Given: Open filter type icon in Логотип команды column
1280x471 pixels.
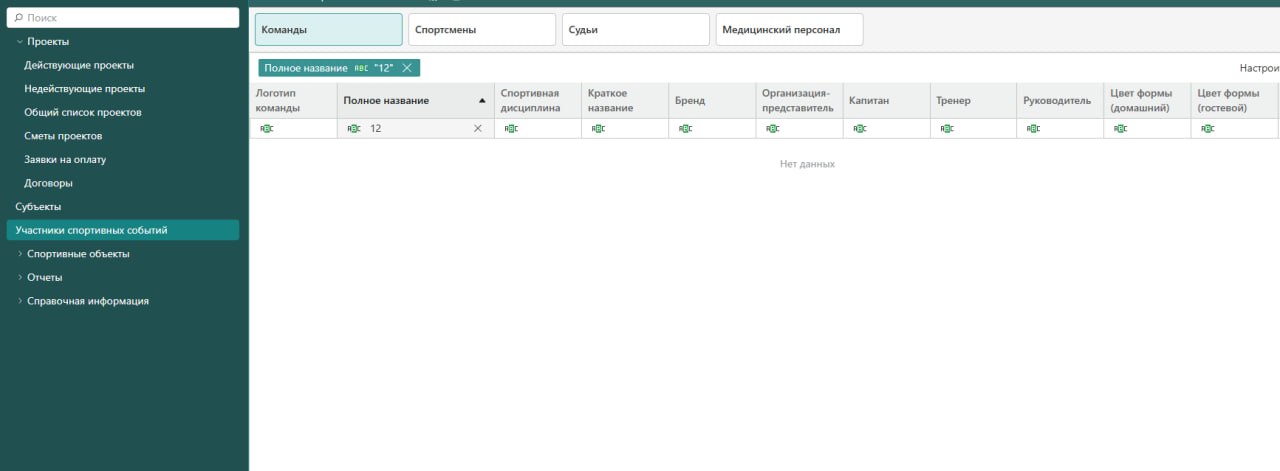Looking at the screenshot, I should click(x=266, y=129).
